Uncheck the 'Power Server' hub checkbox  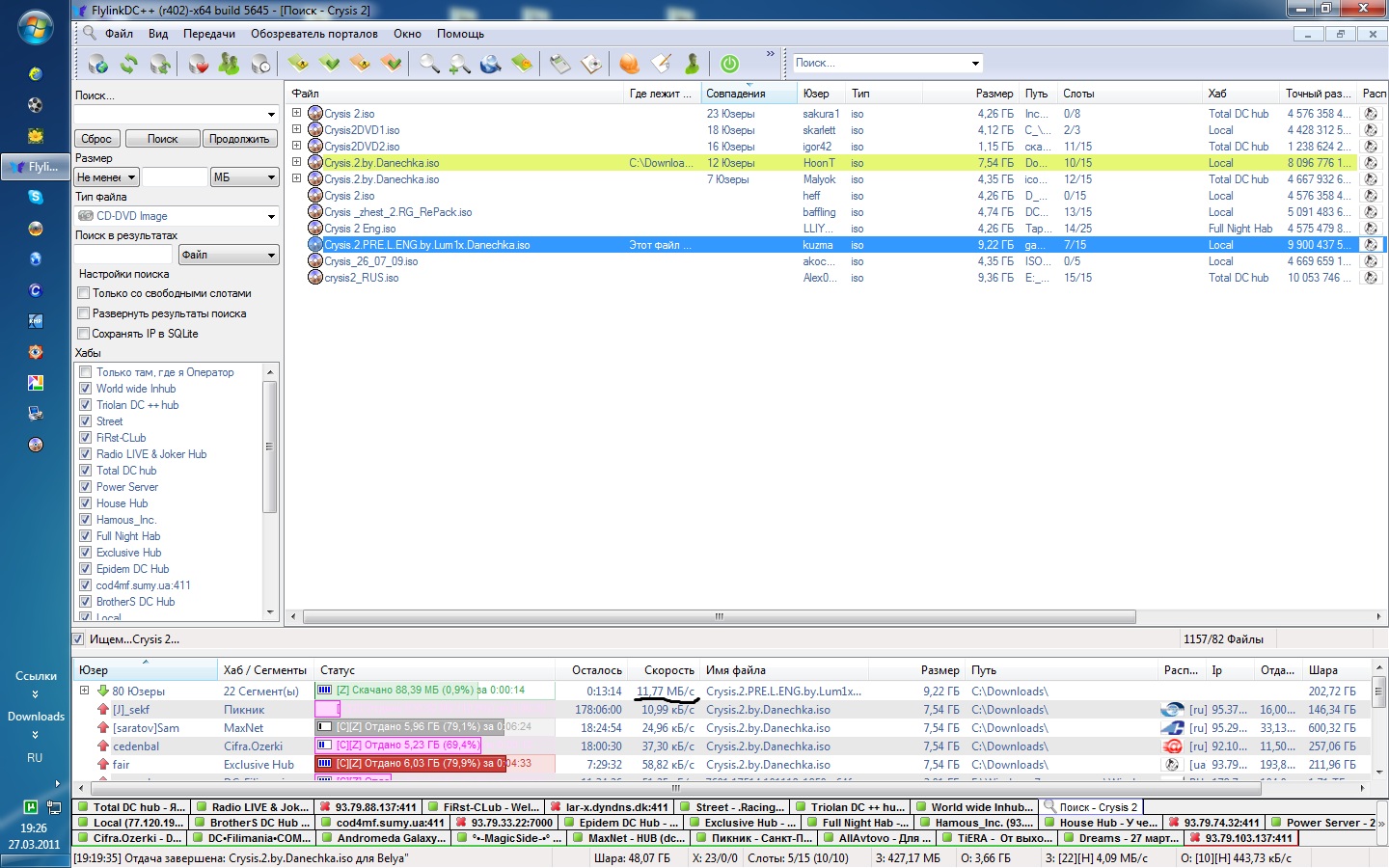tap(86, 487)
